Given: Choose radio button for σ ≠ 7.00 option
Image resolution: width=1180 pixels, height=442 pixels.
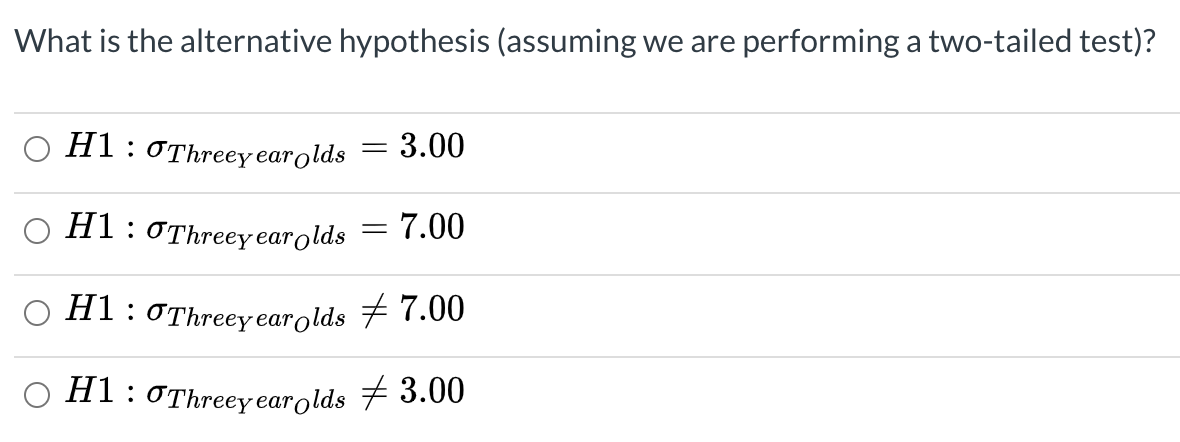Looking at the screenshot, I should [x=36, y=313].
